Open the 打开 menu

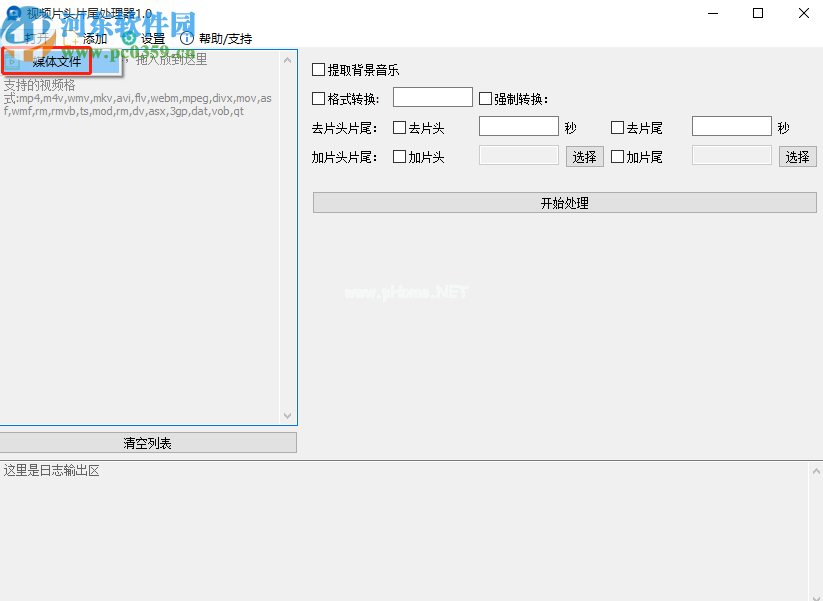tap(36, 38)
